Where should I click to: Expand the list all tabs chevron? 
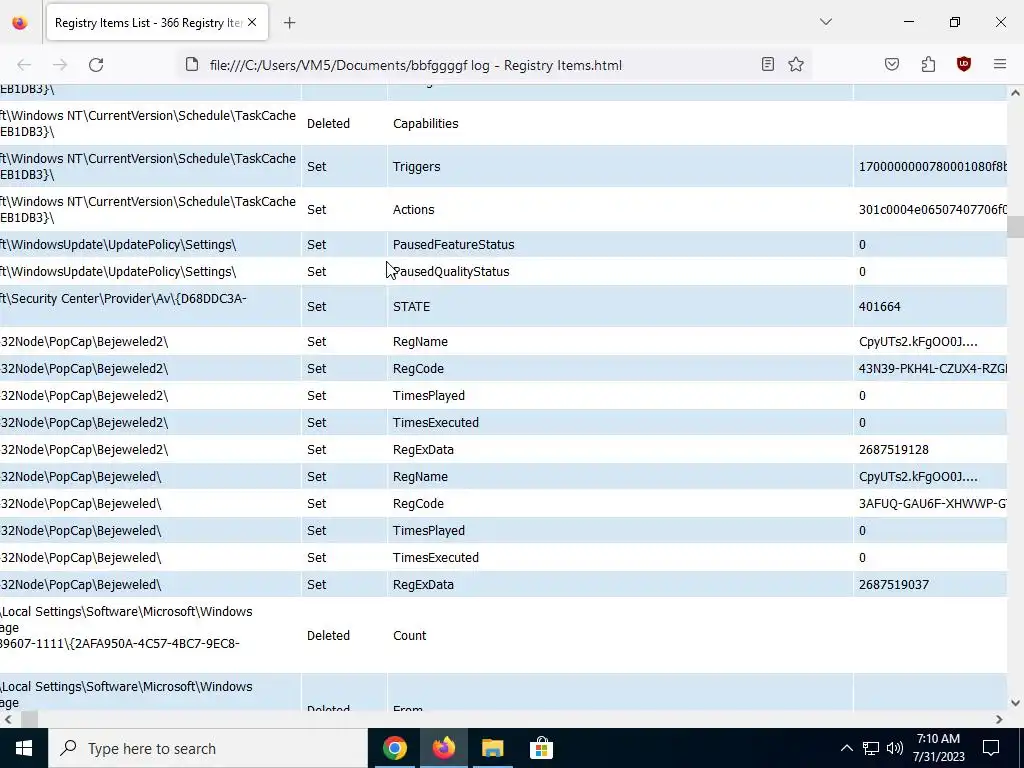point(826,22)
